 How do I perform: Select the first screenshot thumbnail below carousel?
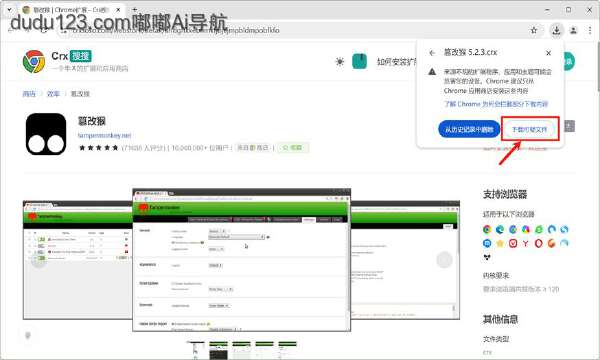(195, 350)
